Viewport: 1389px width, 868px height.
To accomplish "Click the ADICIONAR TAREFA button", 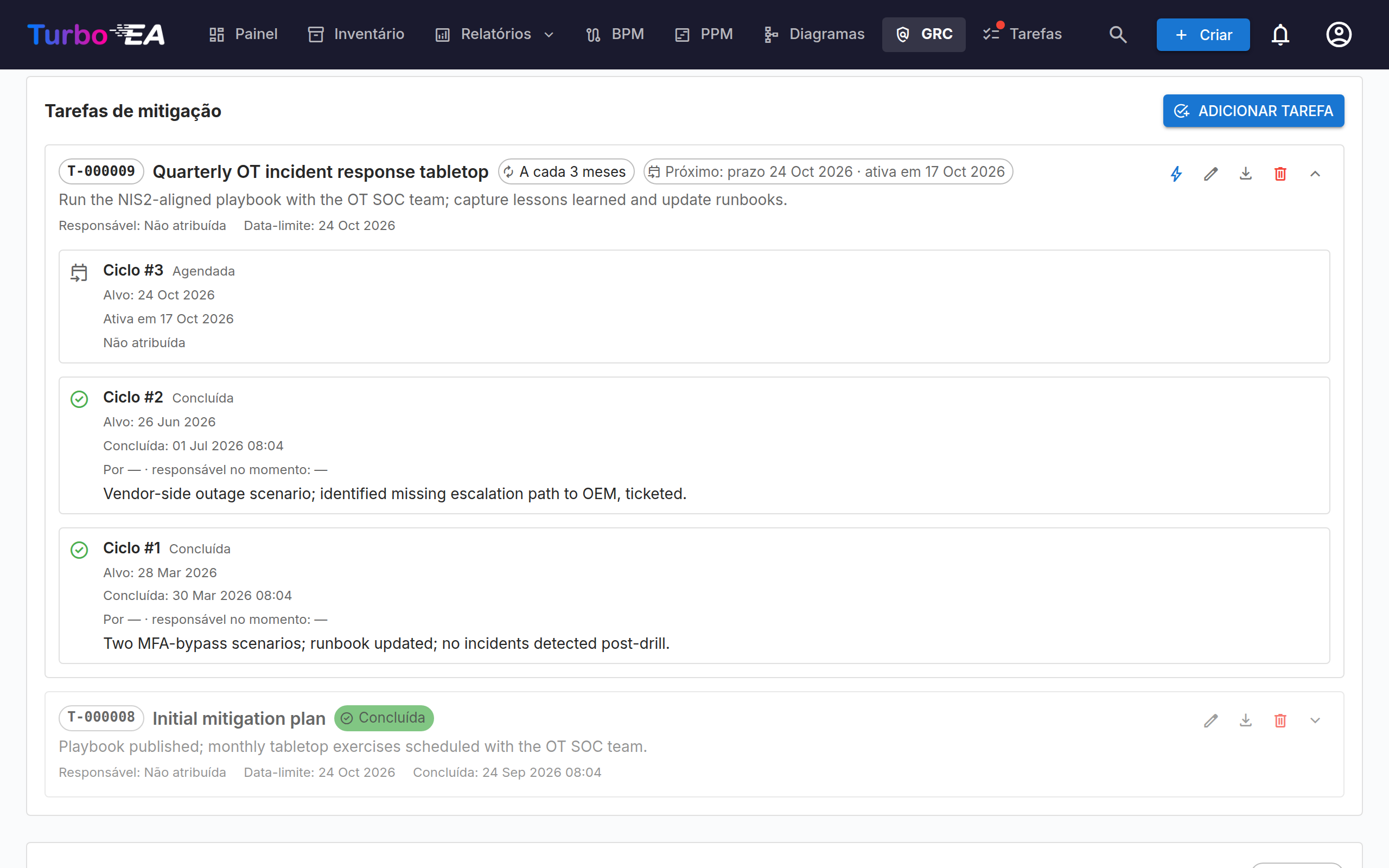I will [x=1253, y=111].
